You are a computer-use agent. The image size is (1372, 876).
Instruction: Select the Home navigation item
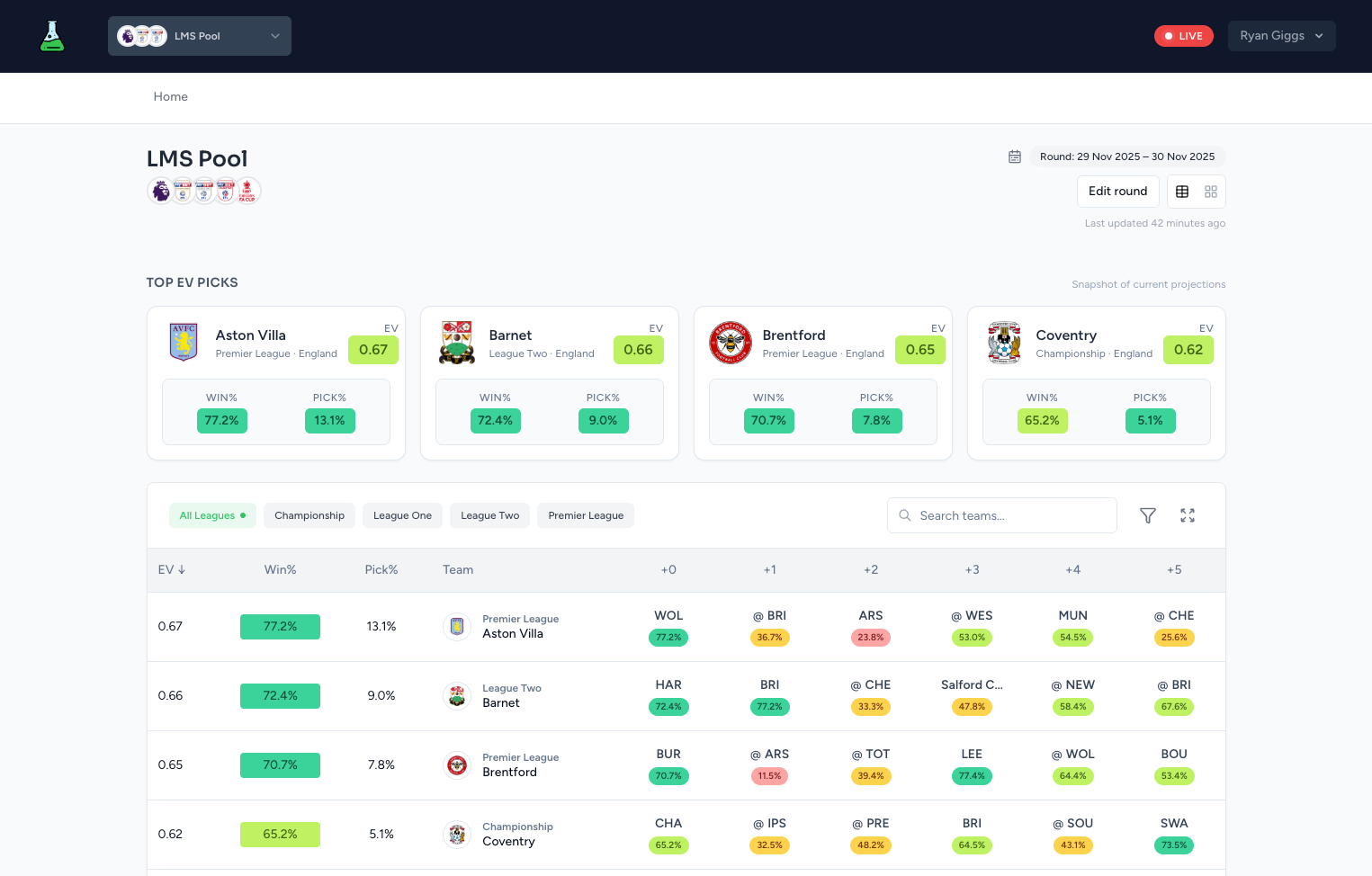tap(170, 96)
